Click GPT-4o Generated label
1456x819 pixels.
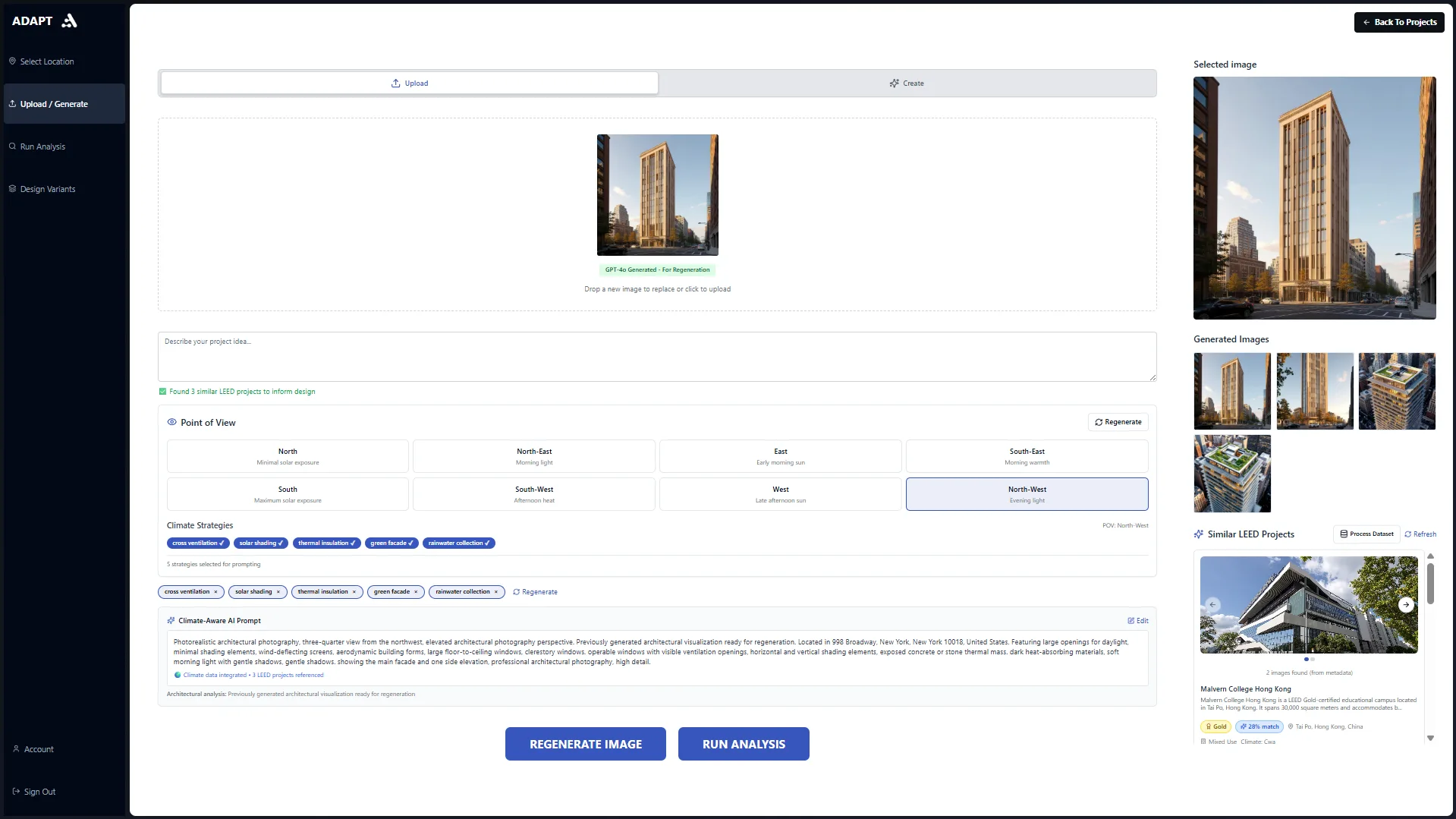tap(657, 270)
